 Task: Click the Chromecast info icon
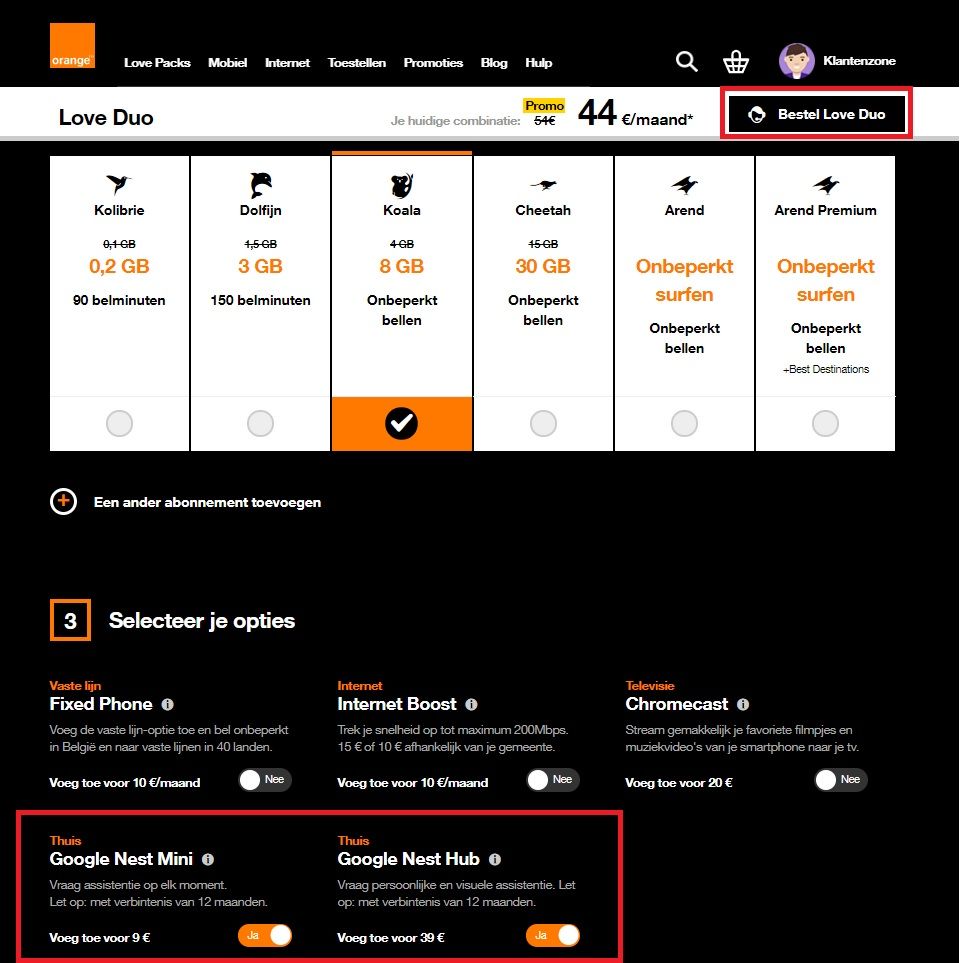(x=743, y=704)
